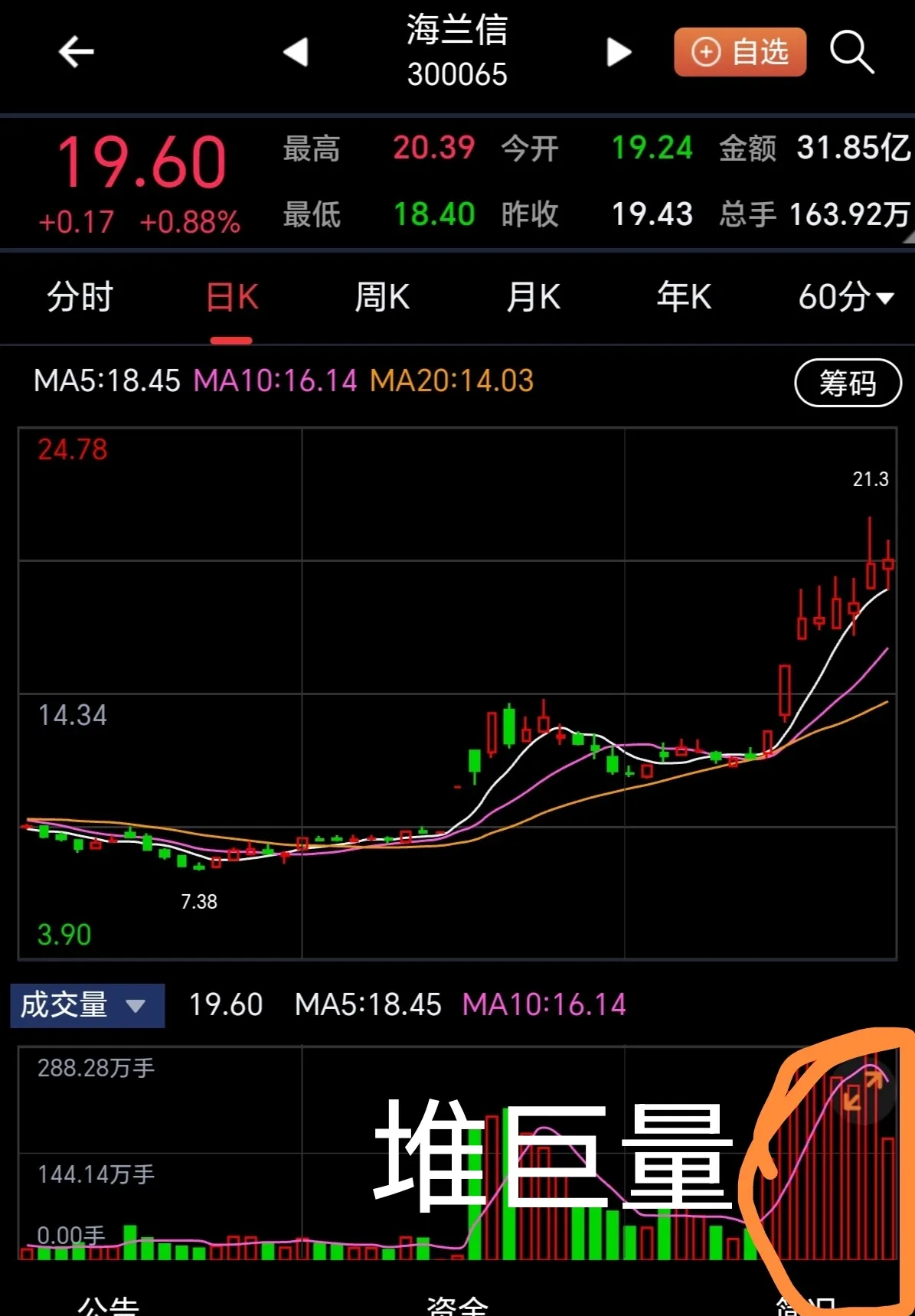Tap the MA5:18.45 label in volume panel
This screenshot has height=1316, width=915.
(x=368, y=1004)
